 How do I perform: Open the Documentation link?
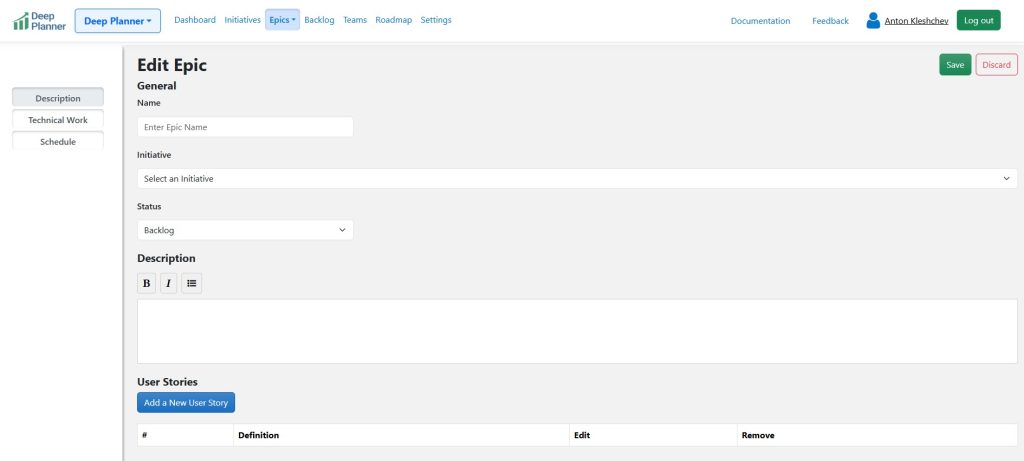(760, 21)
